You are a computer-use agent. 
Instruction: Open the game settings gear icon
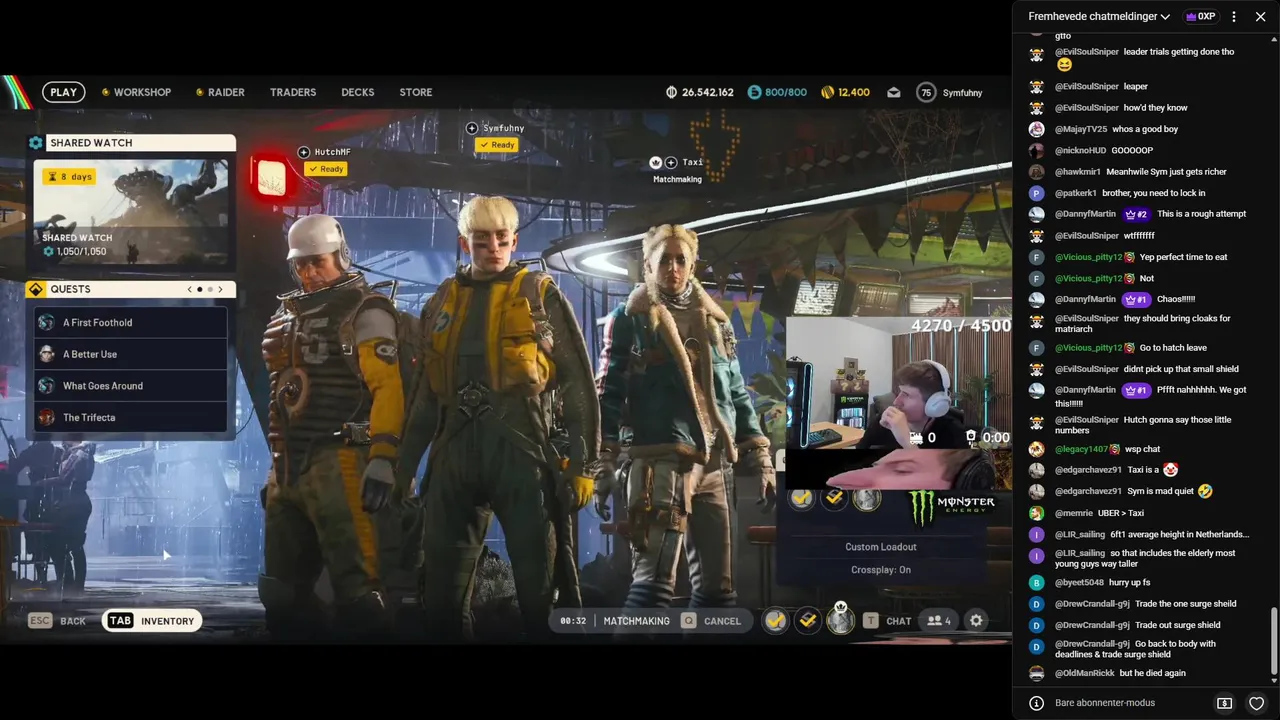coord(977,621)
